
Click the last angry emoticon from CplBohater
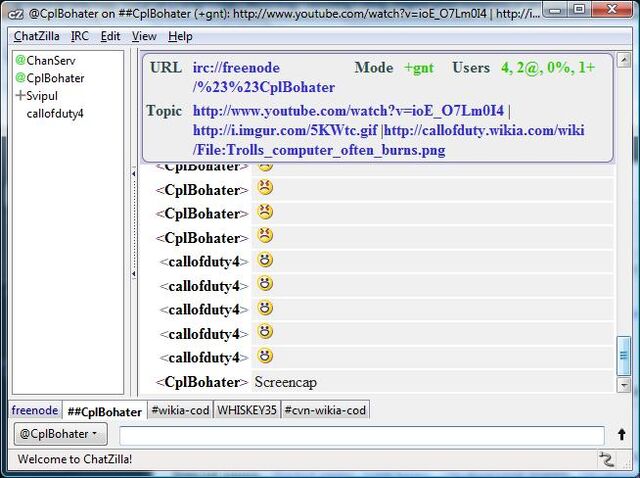click(x=265, y=236)
